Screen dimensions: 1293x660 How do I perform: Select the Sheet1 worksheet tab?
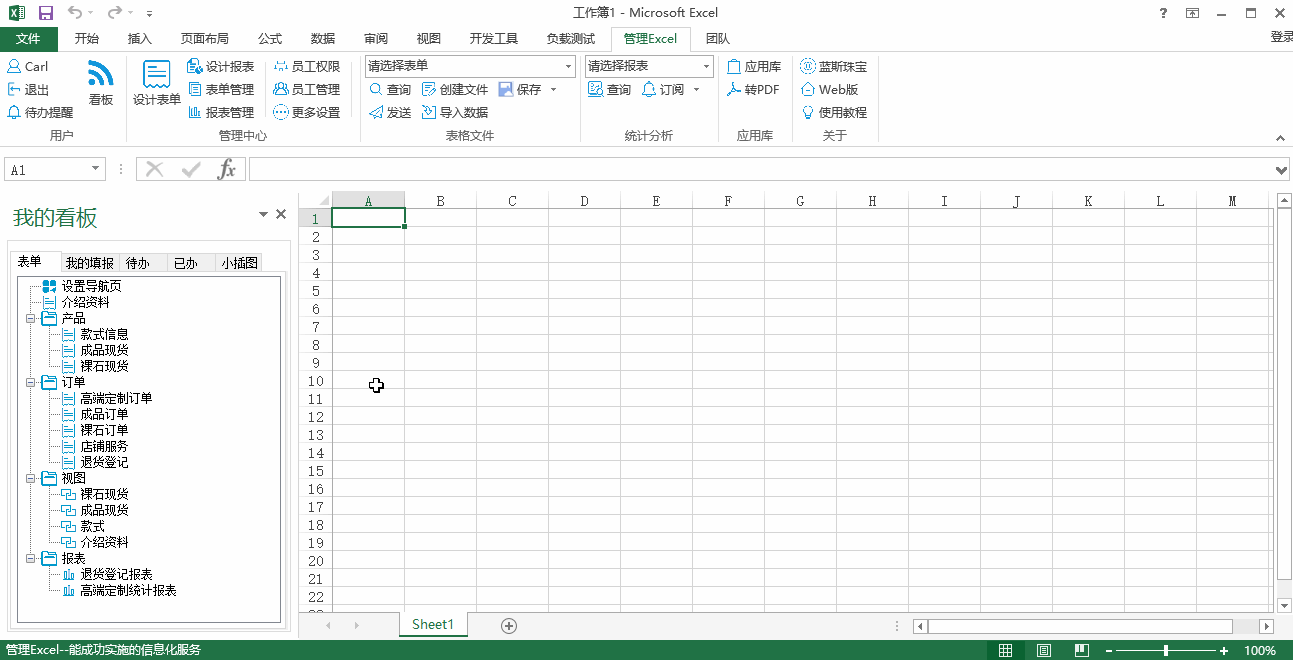(433, 624)
